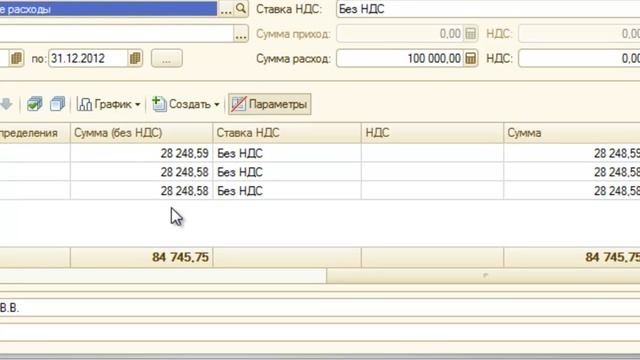Screen dimensions: 640x360
Task: Click the field containing 'В.В.'
Action: [x=320, y=308]
